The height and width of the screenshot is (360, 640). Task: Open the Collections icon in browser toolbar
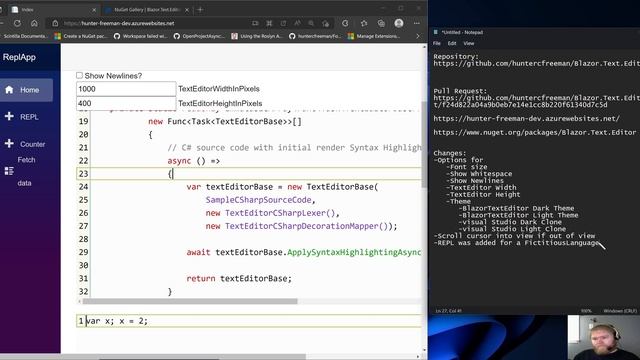point(381,23)
